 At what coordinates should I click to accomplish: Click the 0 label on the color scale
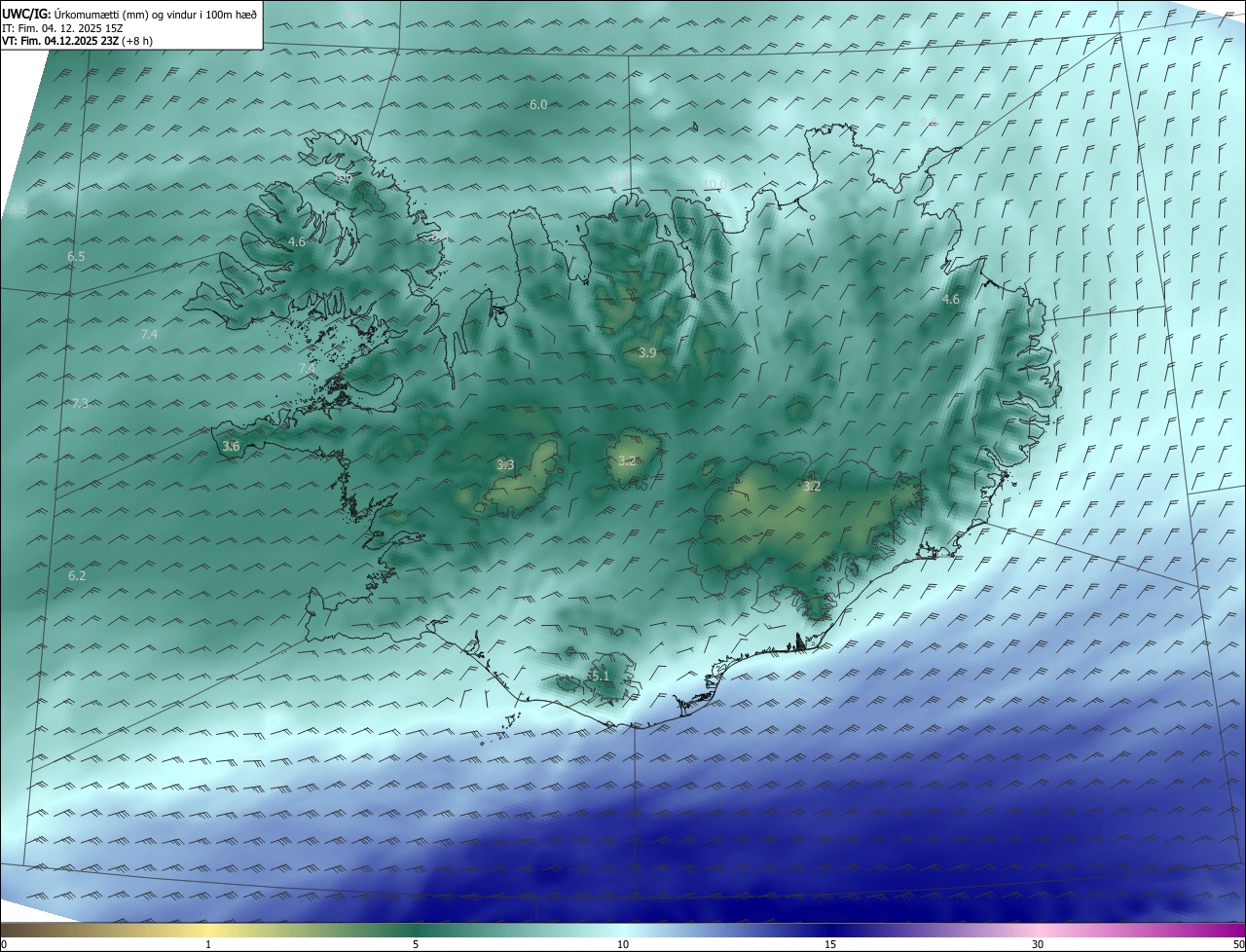[3, 944]
